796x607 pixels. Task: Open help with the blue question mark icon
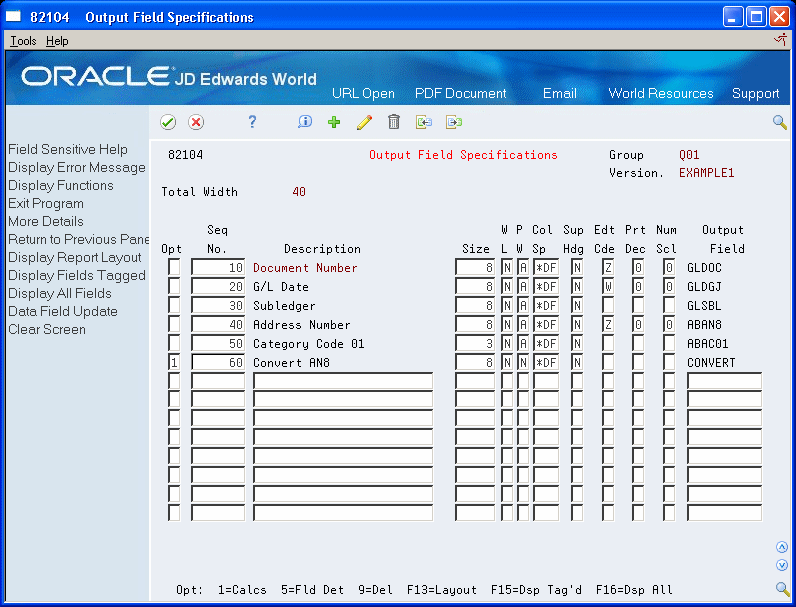coord(252,122)
